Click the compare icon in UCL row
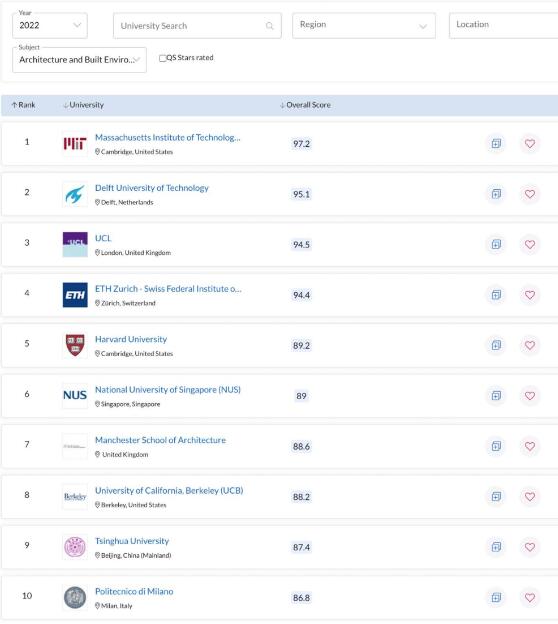 (496, 244)
